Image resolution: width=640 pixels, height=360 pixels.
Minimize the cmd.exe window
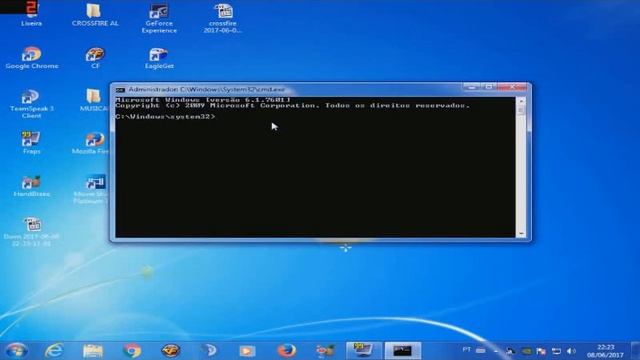click(472, 87)
